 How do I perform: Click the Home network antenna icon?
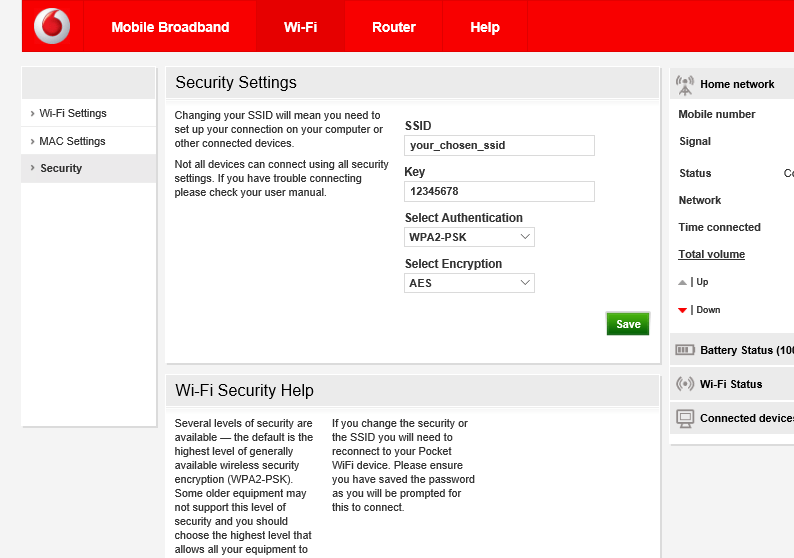[x=685, y=84]
